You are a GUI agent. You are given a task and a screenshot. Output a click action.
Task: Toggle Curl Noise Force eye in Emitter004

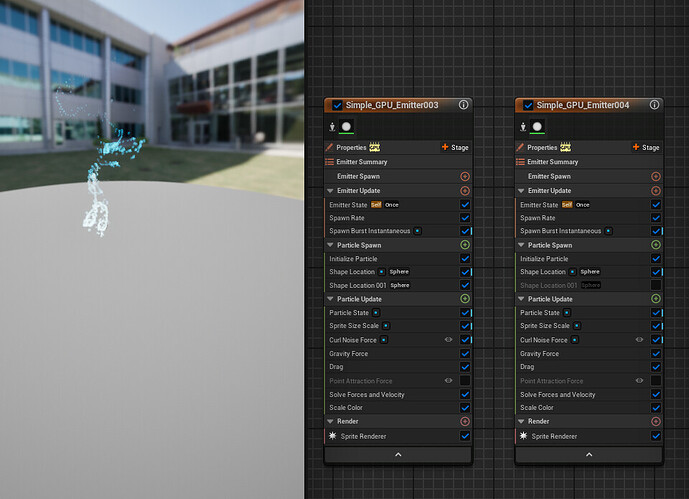(x=639, y=340)
